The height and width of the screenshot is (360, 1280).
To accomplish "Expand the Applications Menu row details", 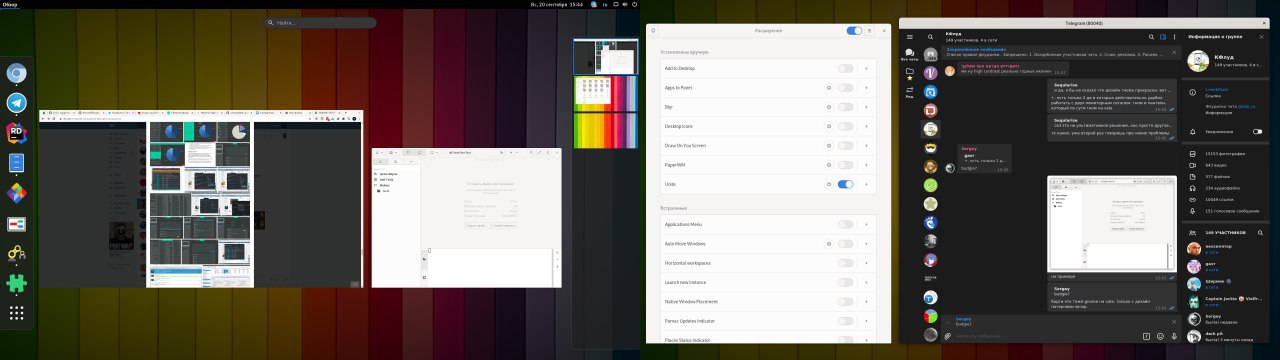I will pos(866,224).
